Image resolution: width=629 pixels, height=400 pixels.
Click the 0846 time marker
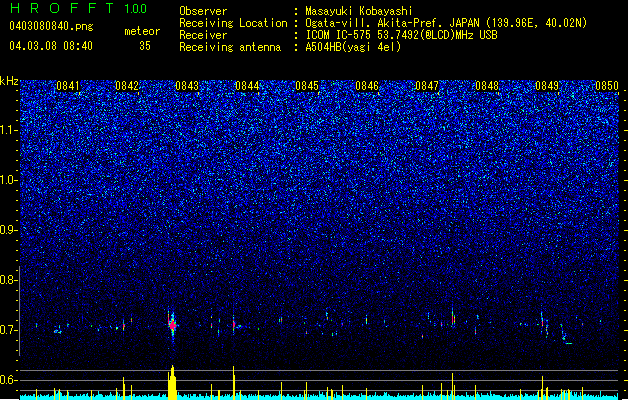click(367, 86)
